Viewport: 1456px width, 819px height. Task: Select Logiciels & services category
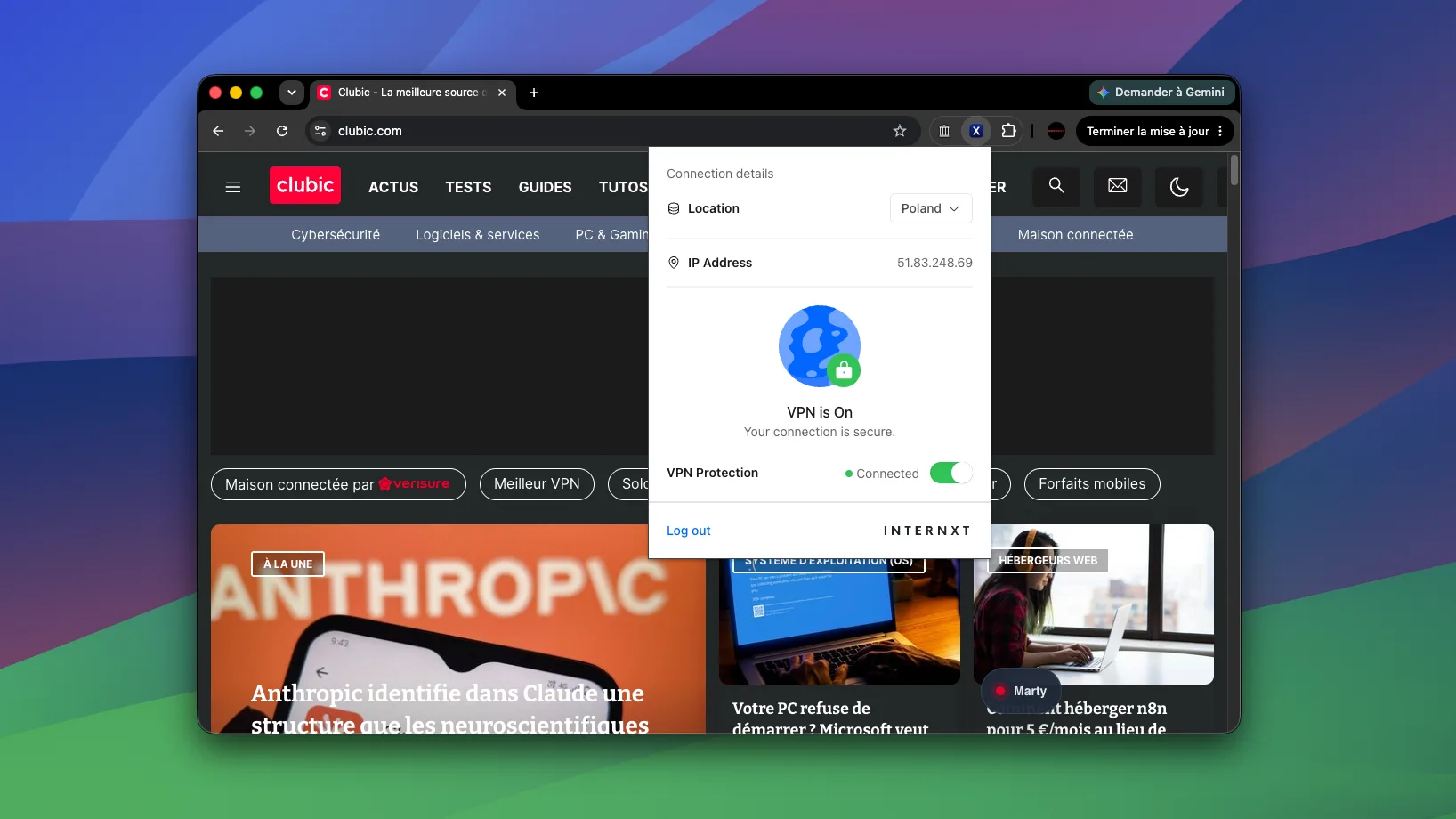click(x=478, y=235)
